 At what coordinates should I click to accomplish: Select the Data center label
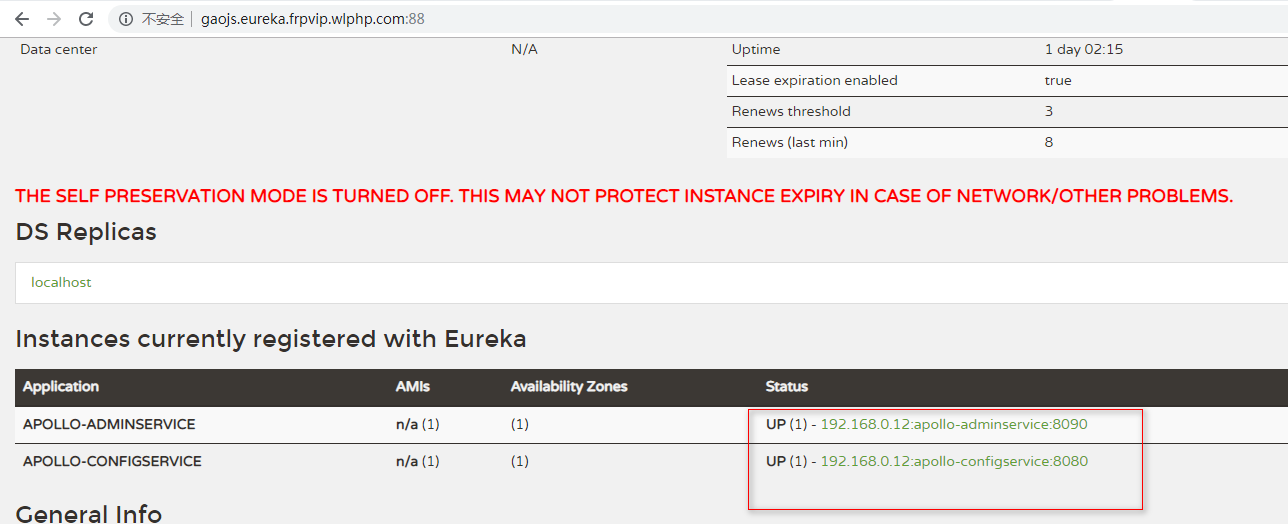click(x=59, y=49)
